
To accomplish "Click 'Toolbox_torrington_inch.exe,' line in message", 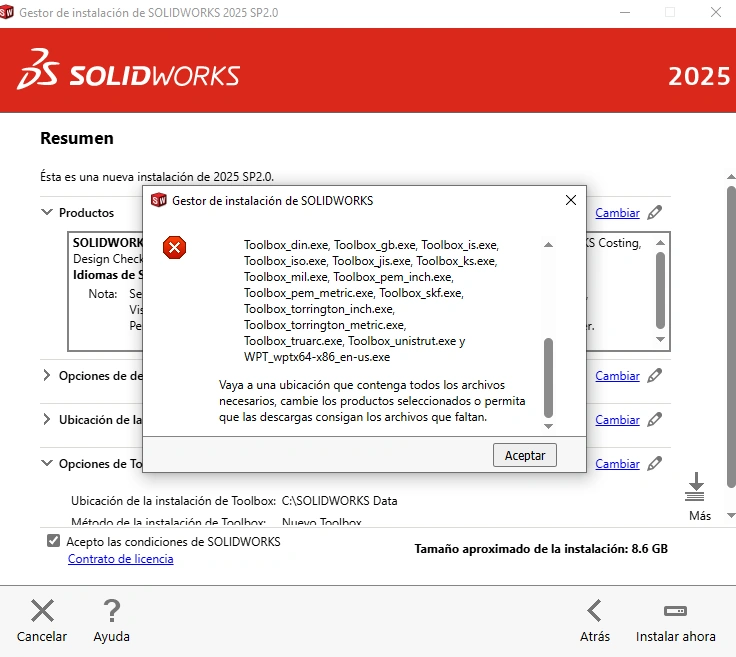I will coord(319,309).
